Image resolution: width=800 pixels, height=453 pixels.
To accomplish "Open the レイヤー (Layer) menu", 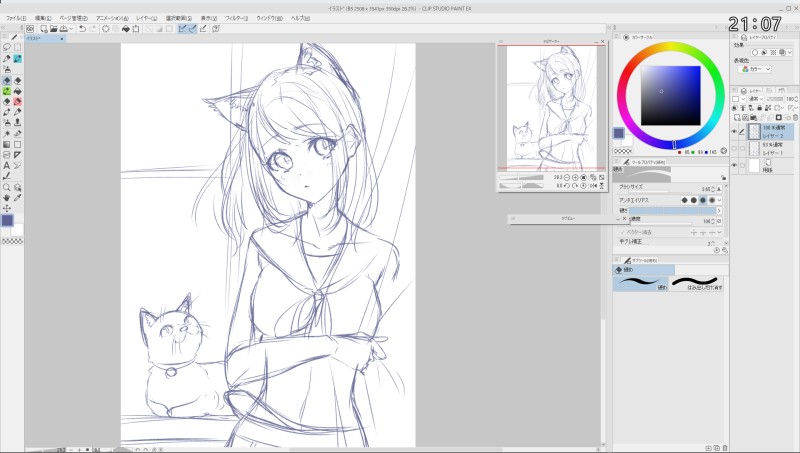I will pos(146,18).
